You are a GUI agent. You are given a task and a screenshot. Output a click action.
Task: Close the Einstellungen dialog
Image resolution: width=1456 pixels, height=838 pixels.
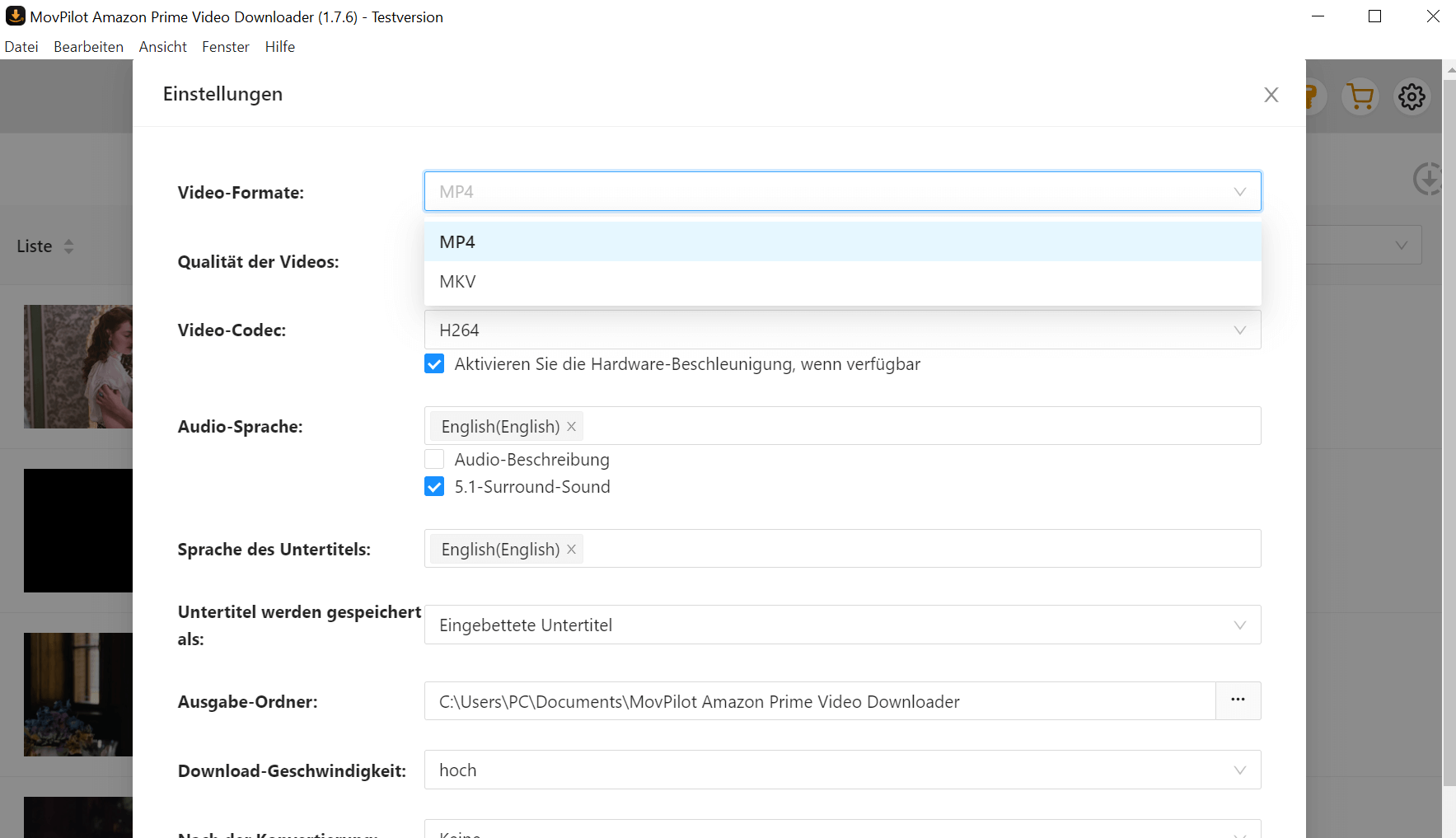(x=1271, y=95)
